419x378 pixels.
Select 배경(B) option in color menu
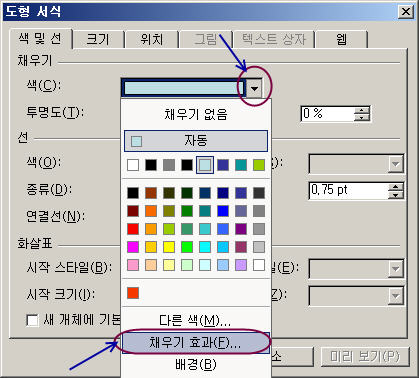[195, 364]
